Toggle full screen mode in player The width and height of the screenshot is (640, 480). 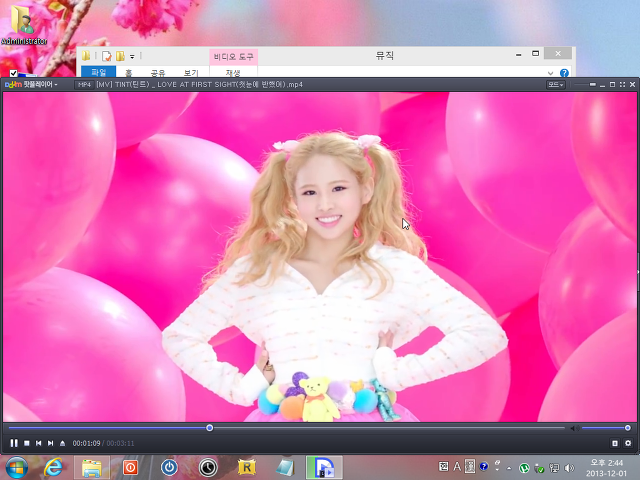click(622, 84)
